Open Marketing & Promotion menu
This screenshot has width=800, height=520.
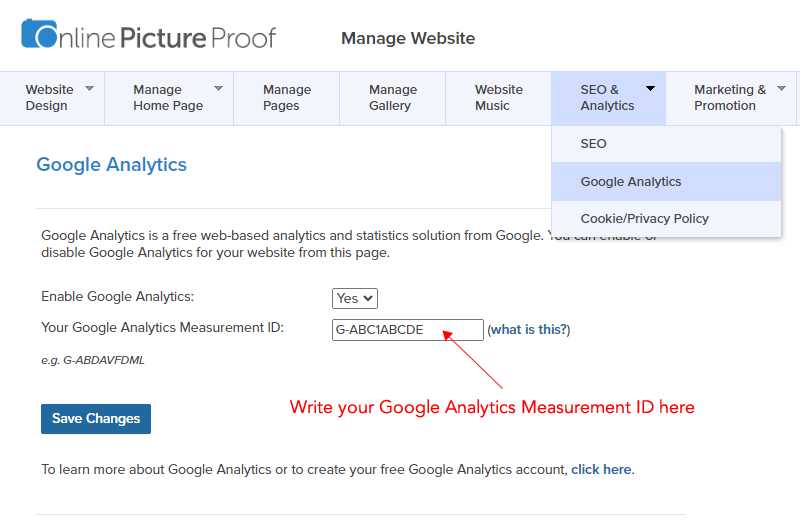(731, 98)
